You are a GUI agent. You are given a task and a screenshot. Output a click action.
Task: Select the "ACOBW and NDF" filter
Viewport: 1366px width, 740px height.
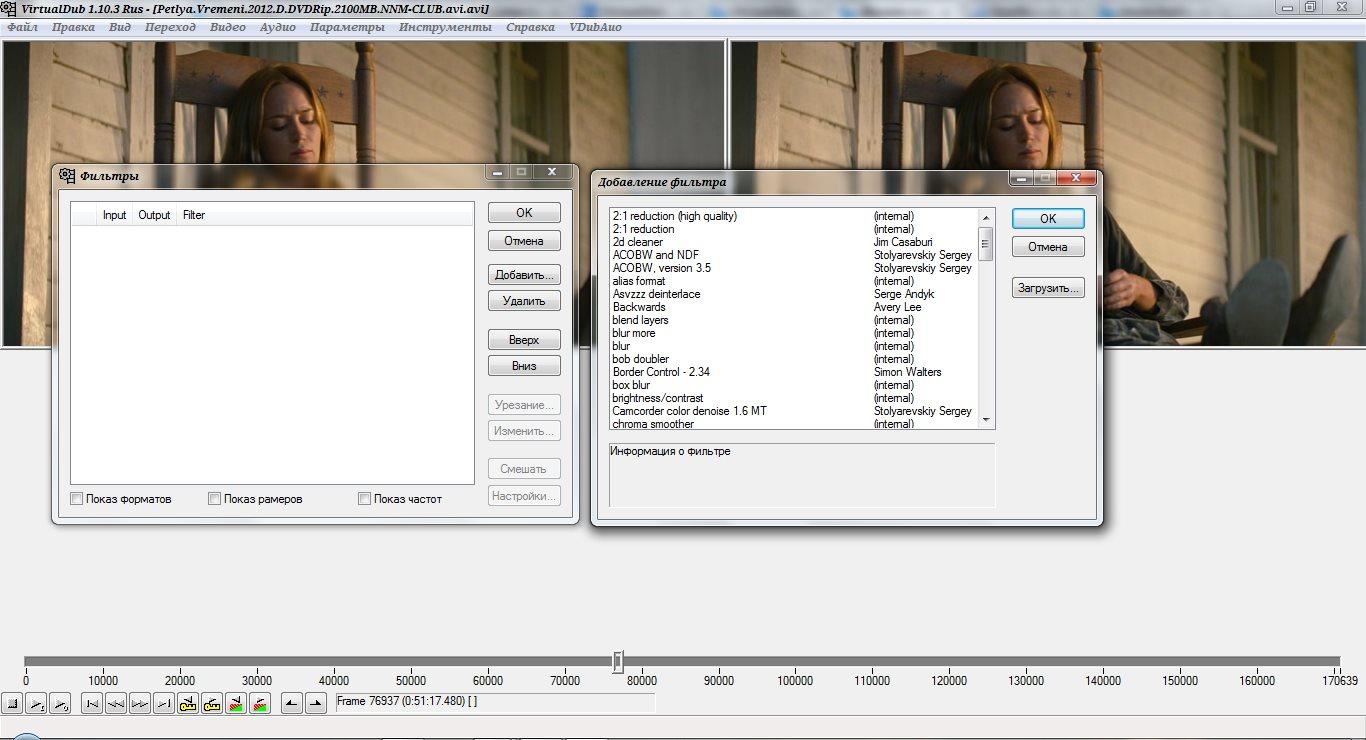coord(792,255)
